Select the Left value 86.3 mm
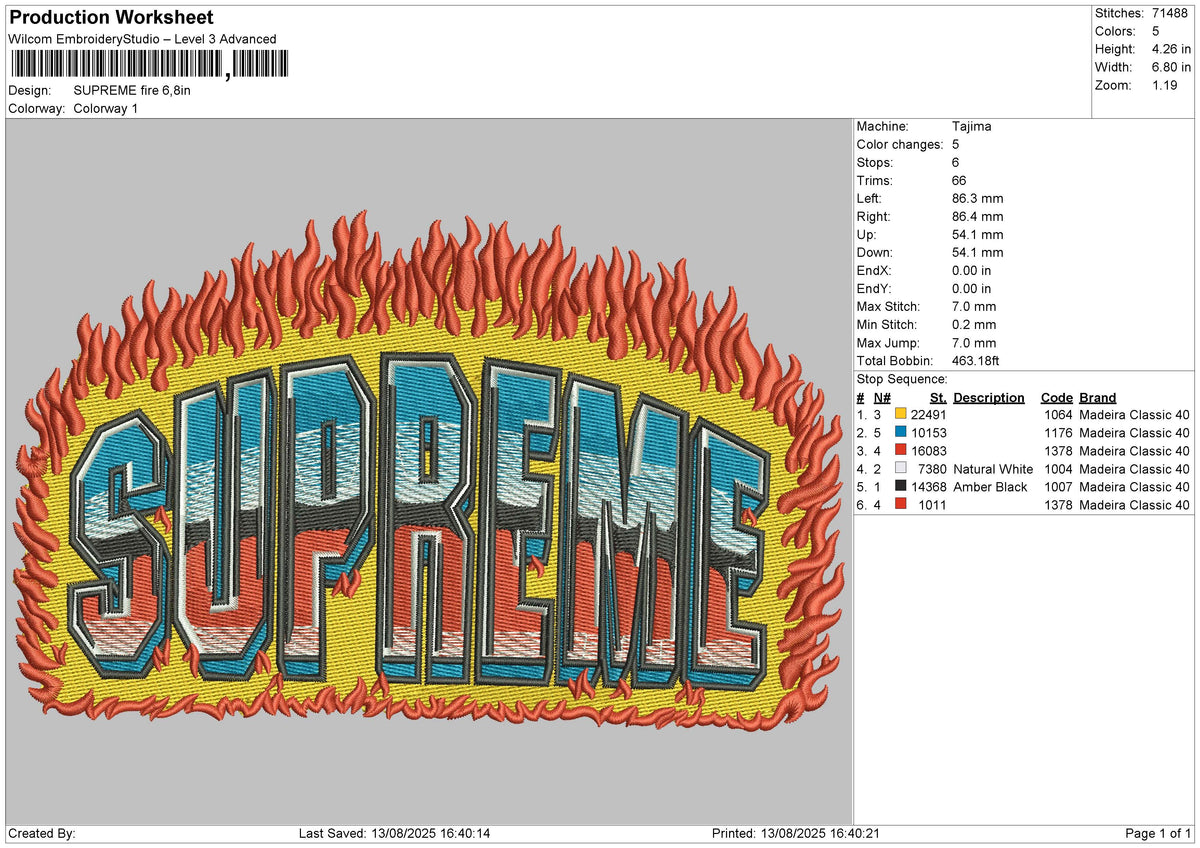 [x=978, y=199]
